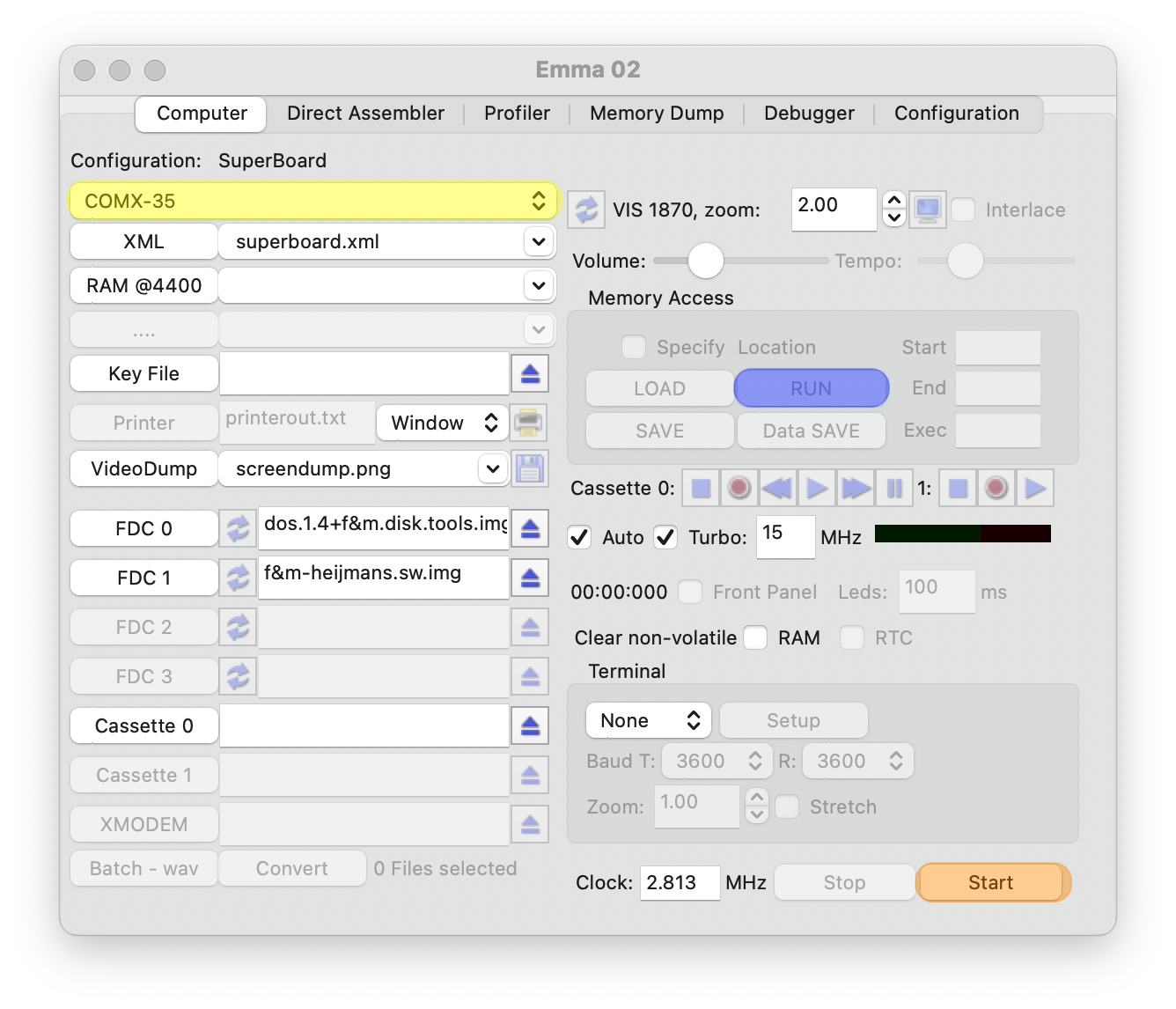
Task: Click the VideoDump button
Action: point(143,468)
